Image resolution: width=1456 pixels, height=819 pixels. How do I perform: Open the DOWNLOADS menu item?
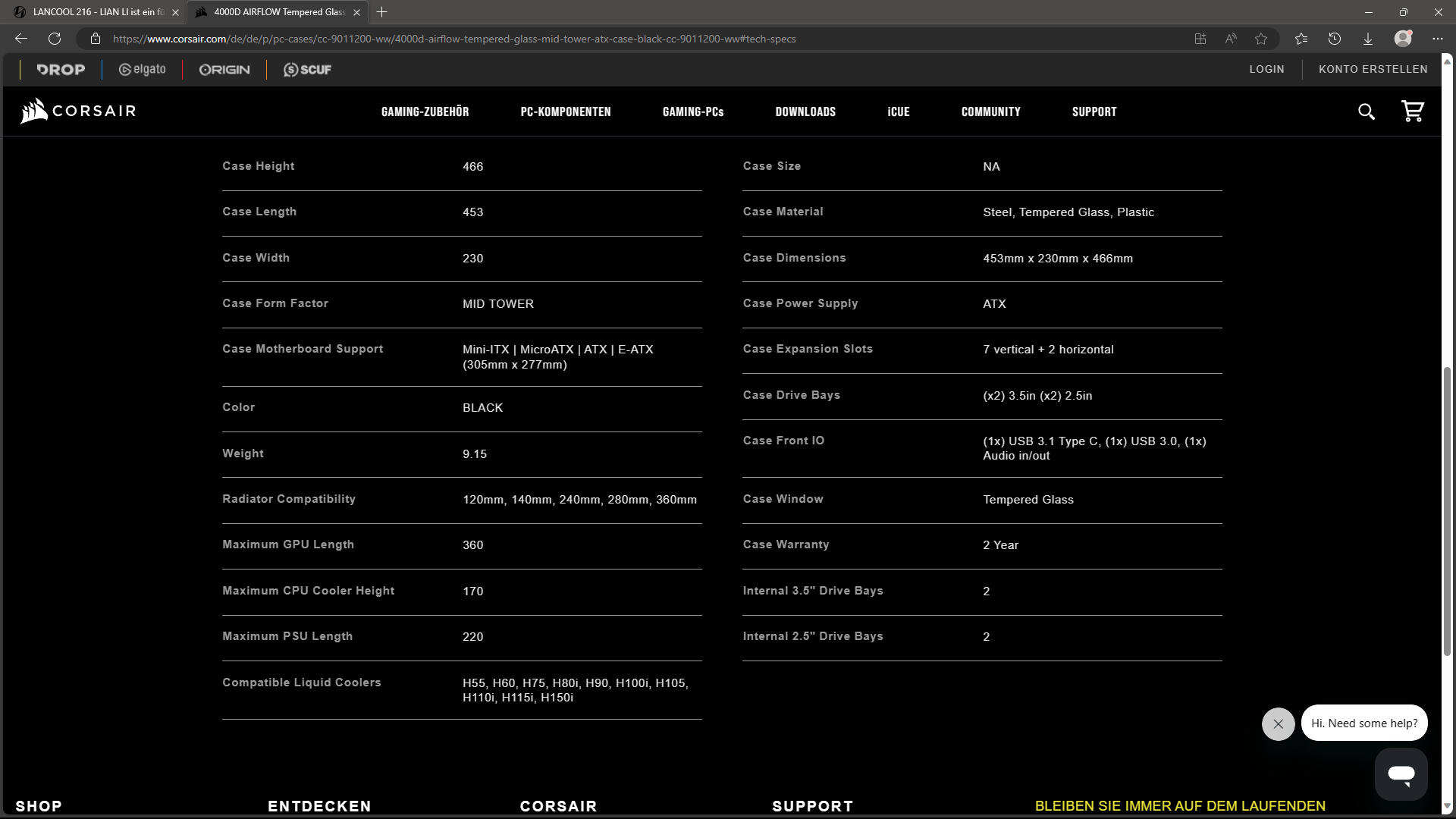805,111
